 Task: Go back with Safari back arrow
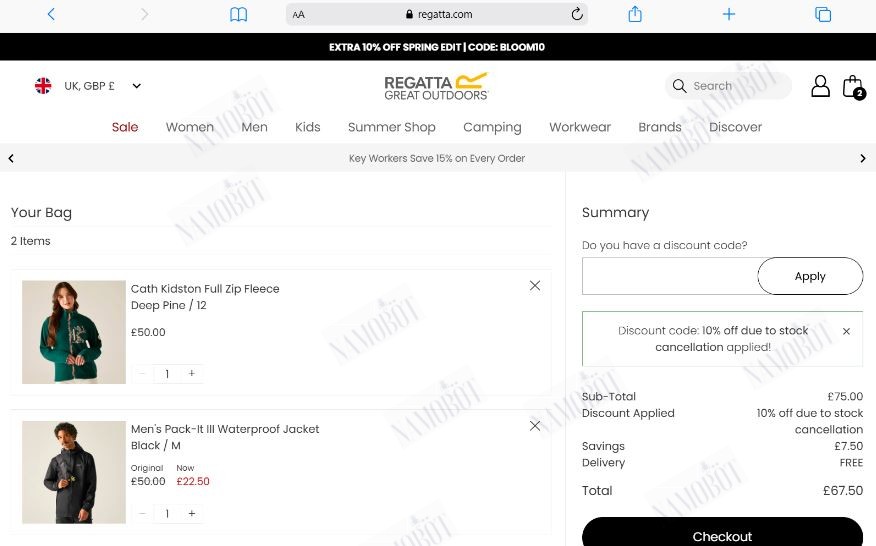click(51, 14)
